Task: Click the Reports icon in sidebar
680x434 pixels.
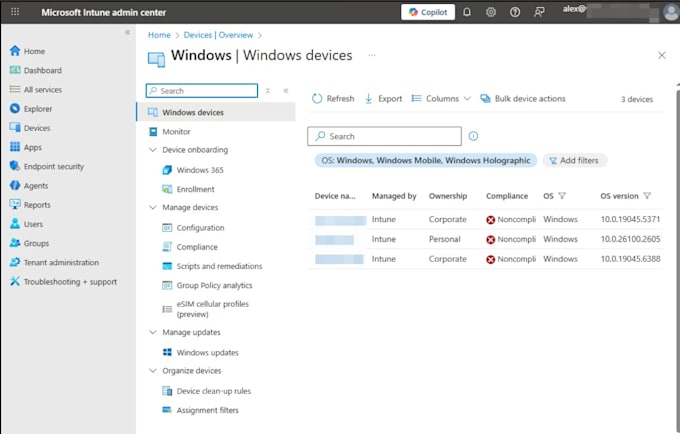Action: coord(15,204)
